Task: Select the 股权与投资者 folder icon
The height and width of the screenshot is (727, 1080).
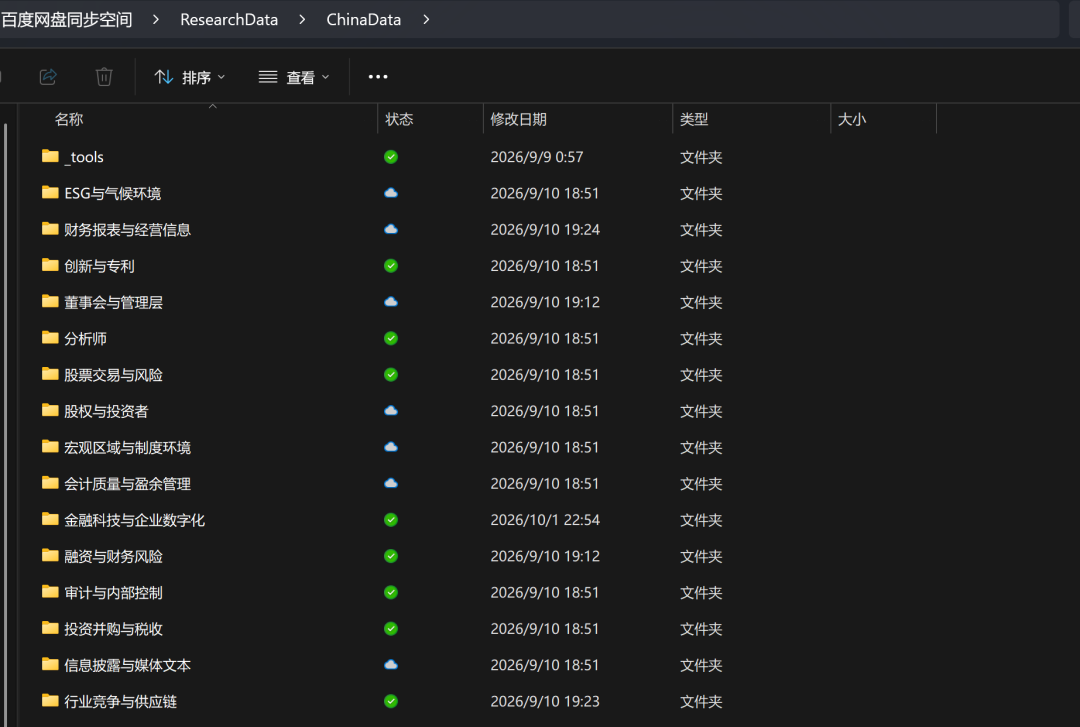Action: pyautogui.click(x=50, y=410)
